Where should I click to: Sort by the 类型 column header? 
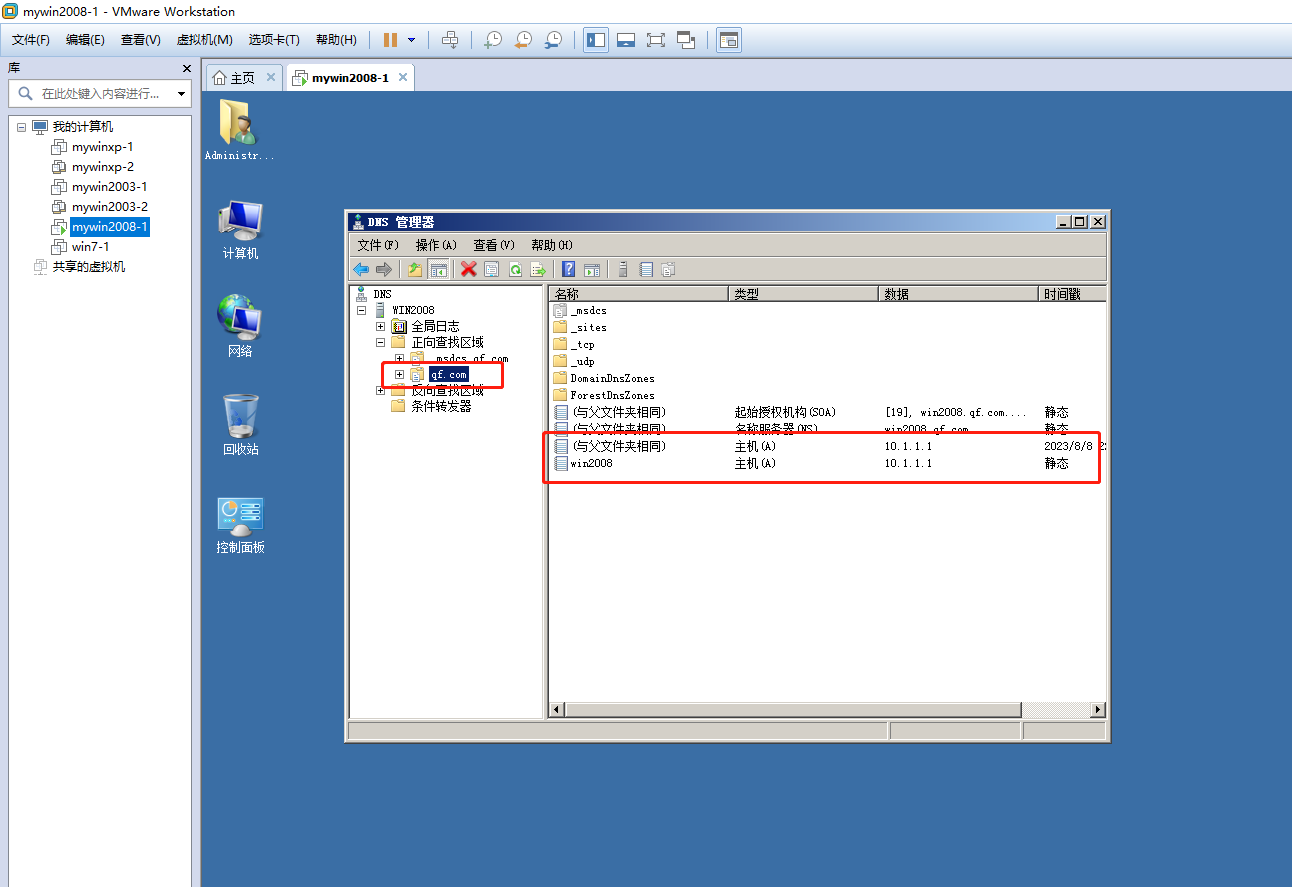click(803, 294)
